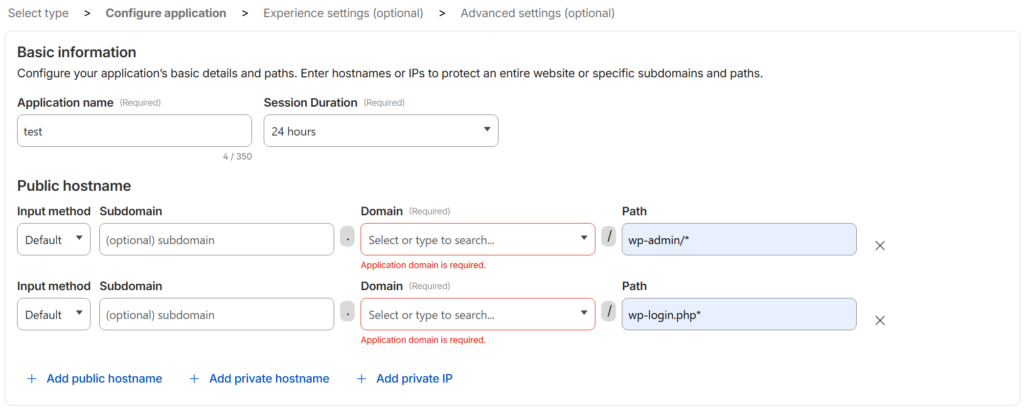
Task: Click the plus icon beside Add private hostname
Action: (x=194, y=379)
